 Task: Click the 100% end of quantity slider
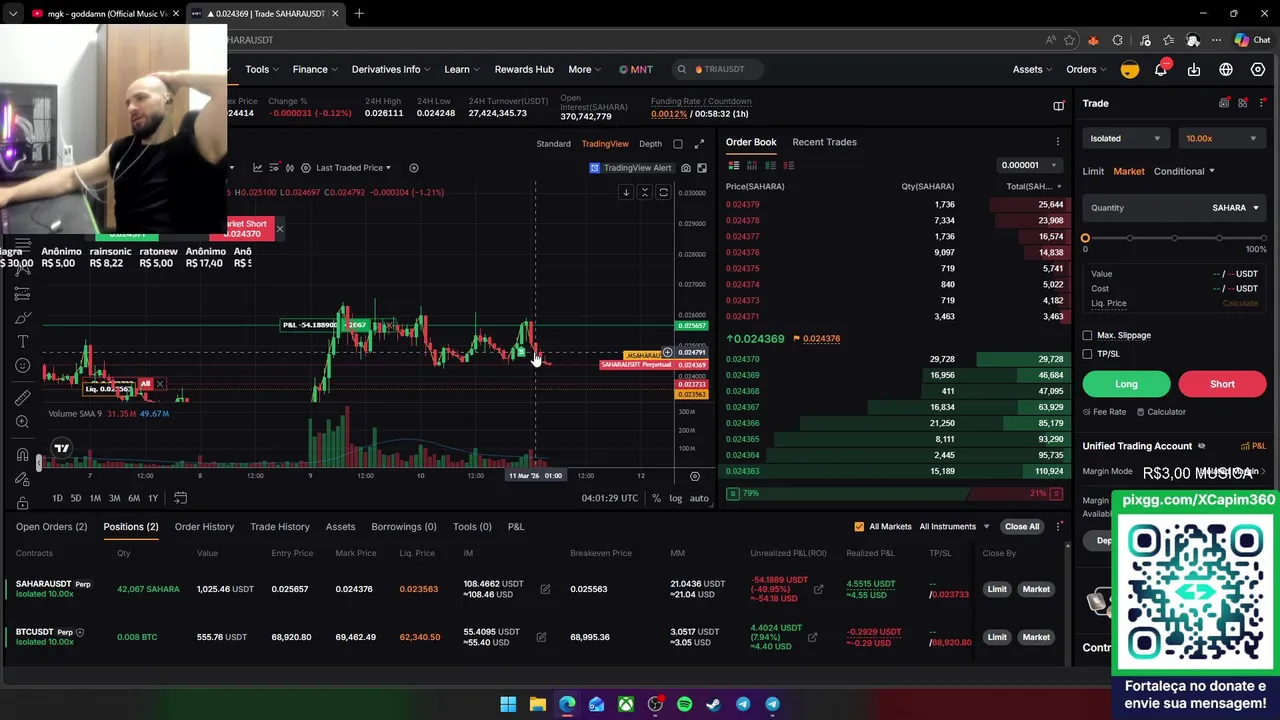[x=1262, y=238]
